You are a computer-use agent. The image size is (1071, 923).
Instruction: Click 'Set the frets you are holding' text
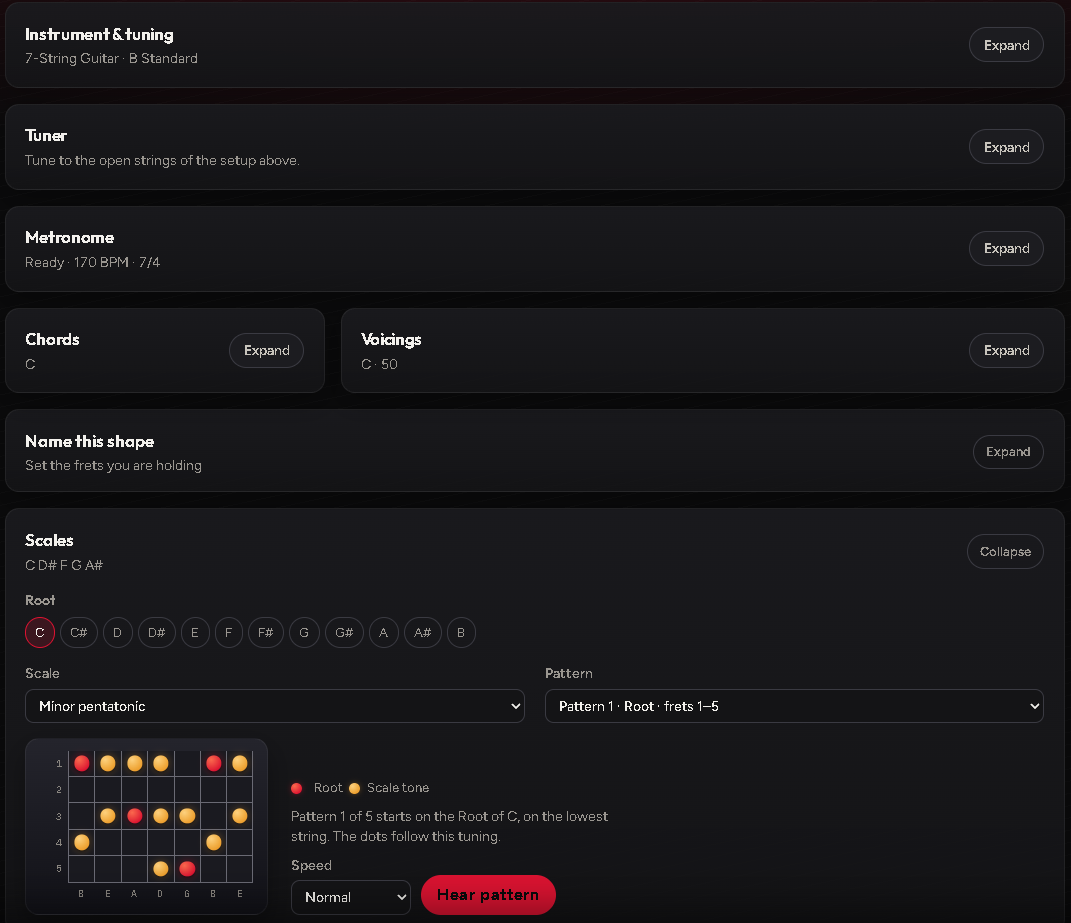click(x=113, y=465)
